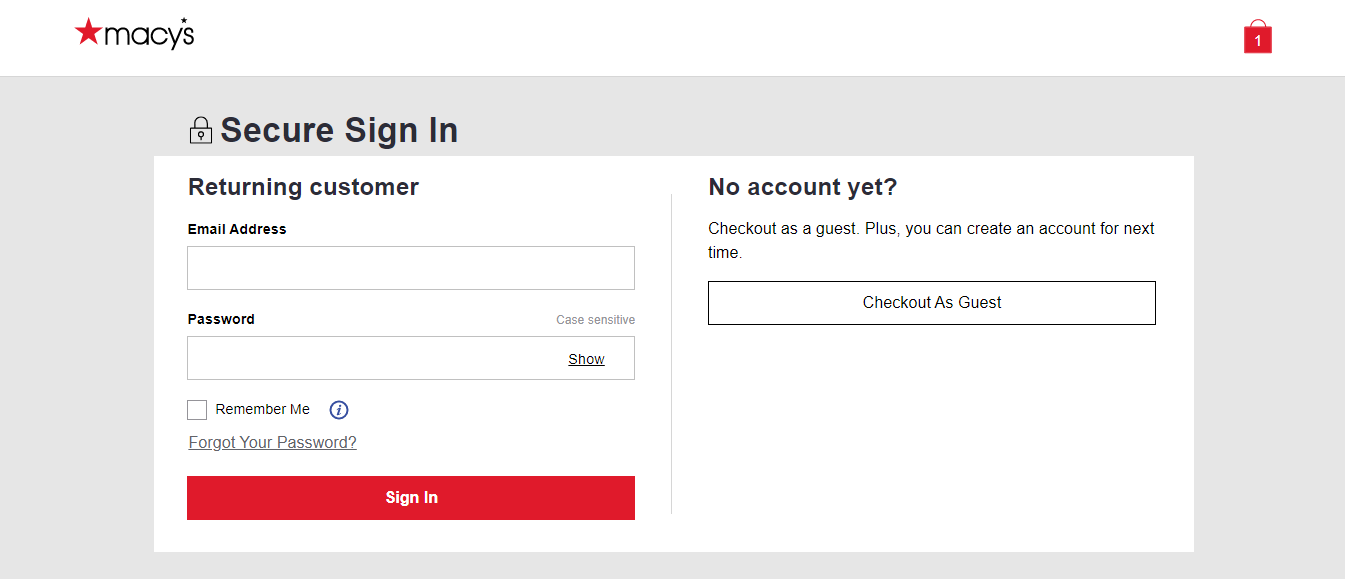Screen dimensions: 1345x579
Task: Click the Email Address field label
Action: point(237,229)
